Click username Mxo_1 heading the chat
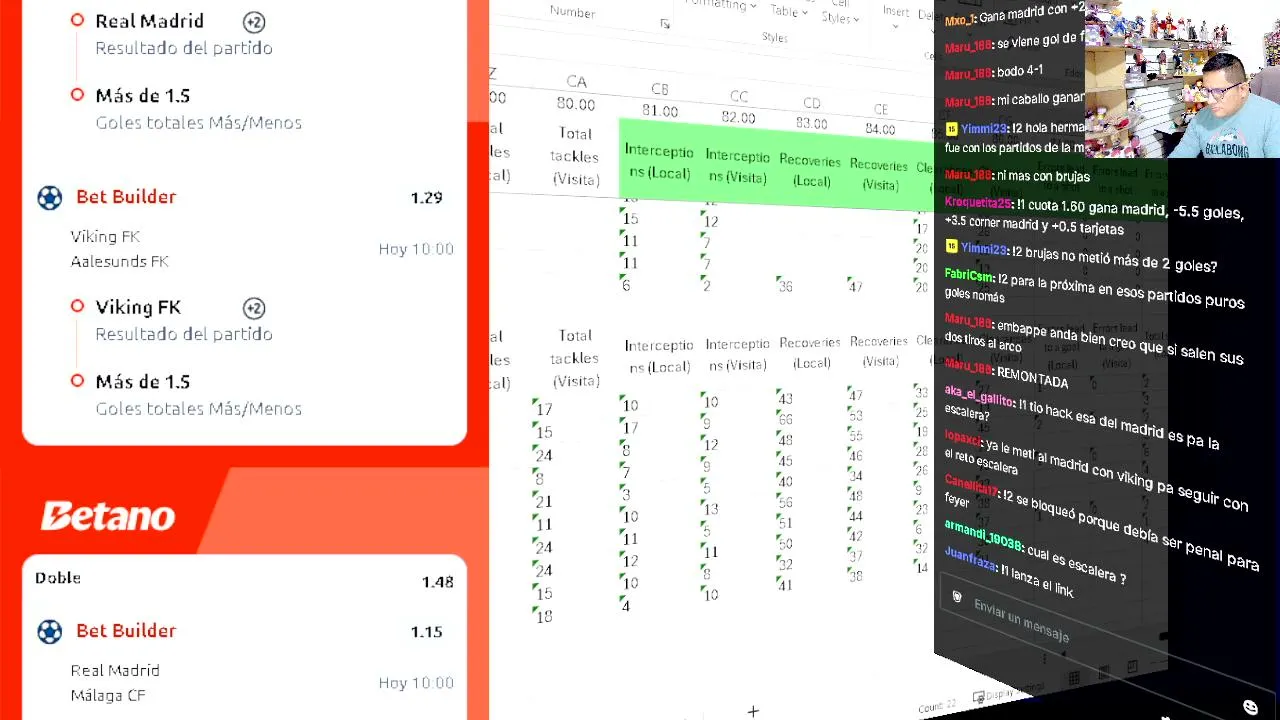Viewport: 1280px width, 720px height. (x=958, y=20)
